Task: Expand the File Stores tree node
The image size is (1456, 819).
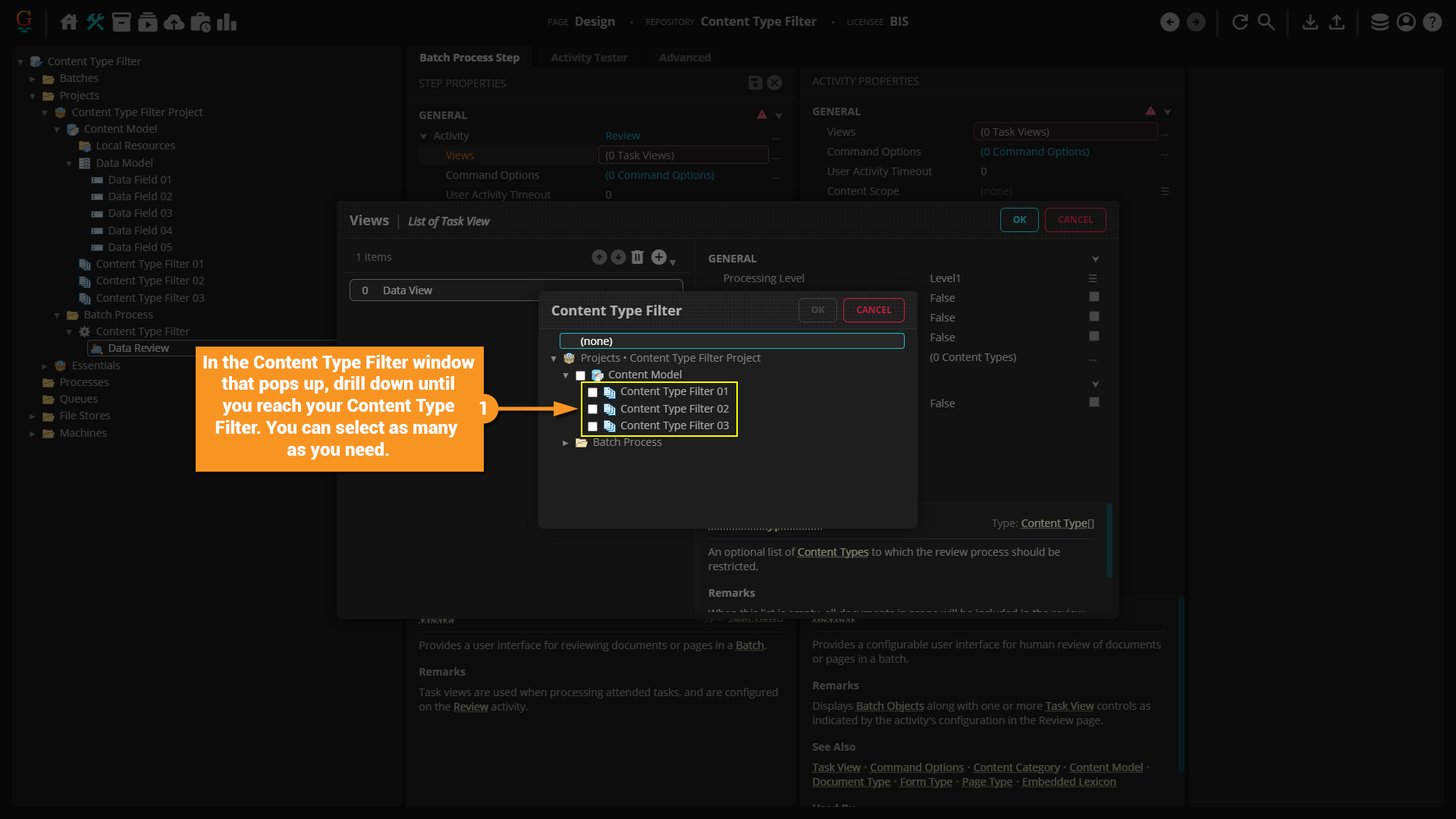Action: (33, 416)
